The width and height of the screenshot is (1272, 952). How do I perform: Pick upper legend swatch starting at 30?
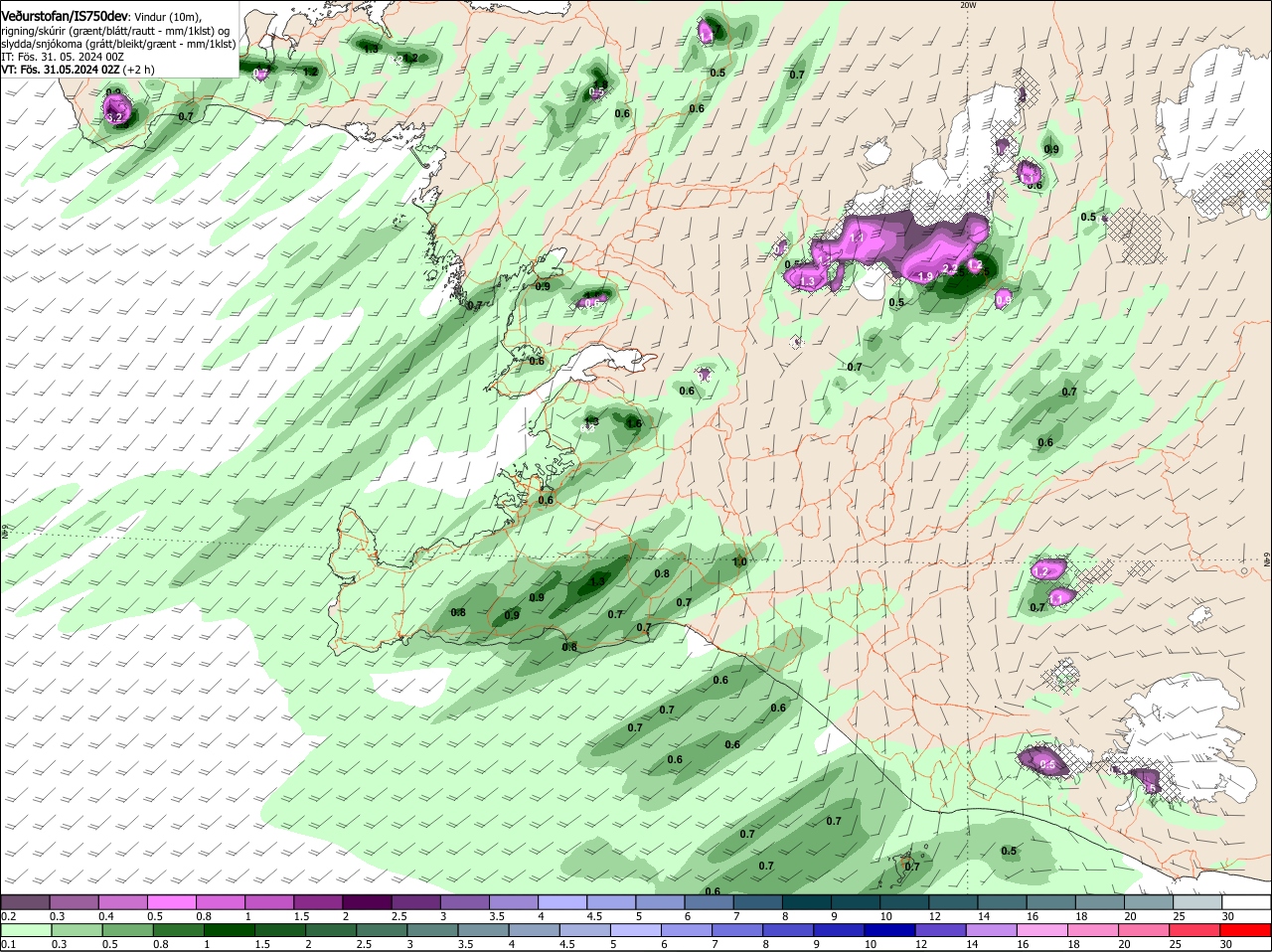pos(1246,901)
